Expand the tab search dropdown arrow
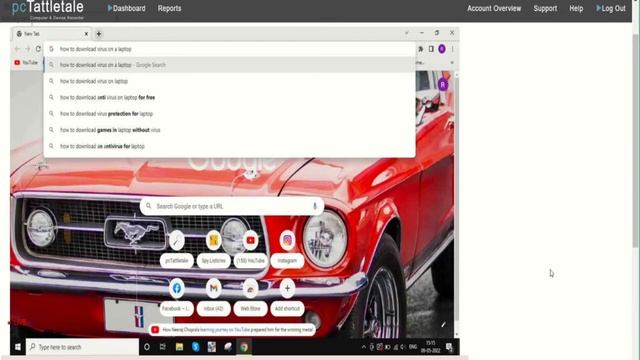This screenshot has height=360, width=640. point(407,33)
